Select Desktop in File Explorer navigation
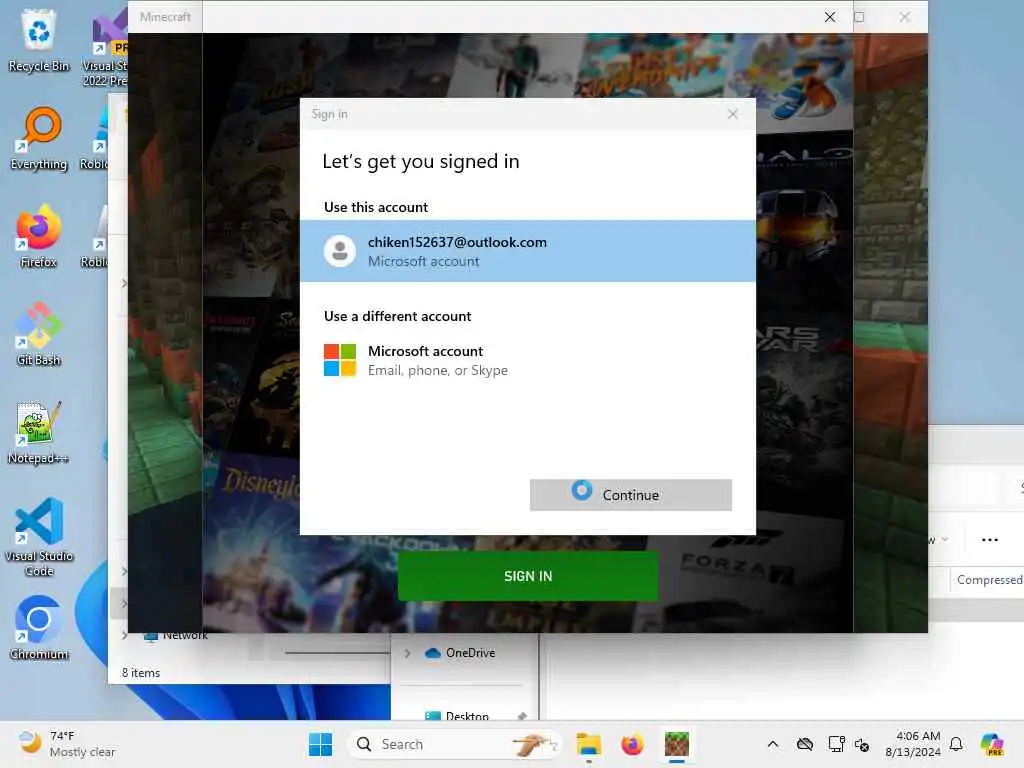Screen dimensions: 1024x768 point(456,716)
